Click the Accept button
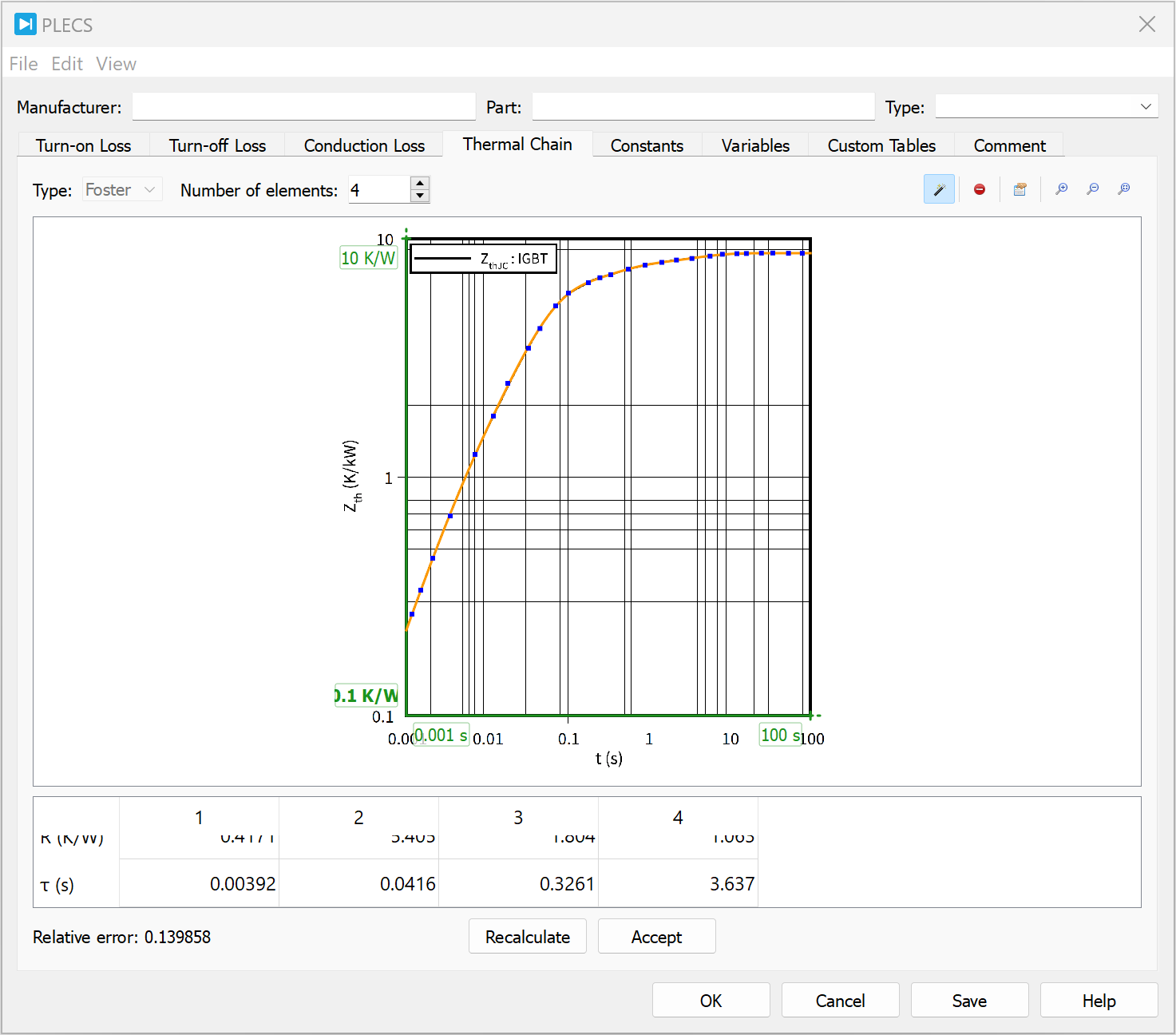 [x=656, y=937]
